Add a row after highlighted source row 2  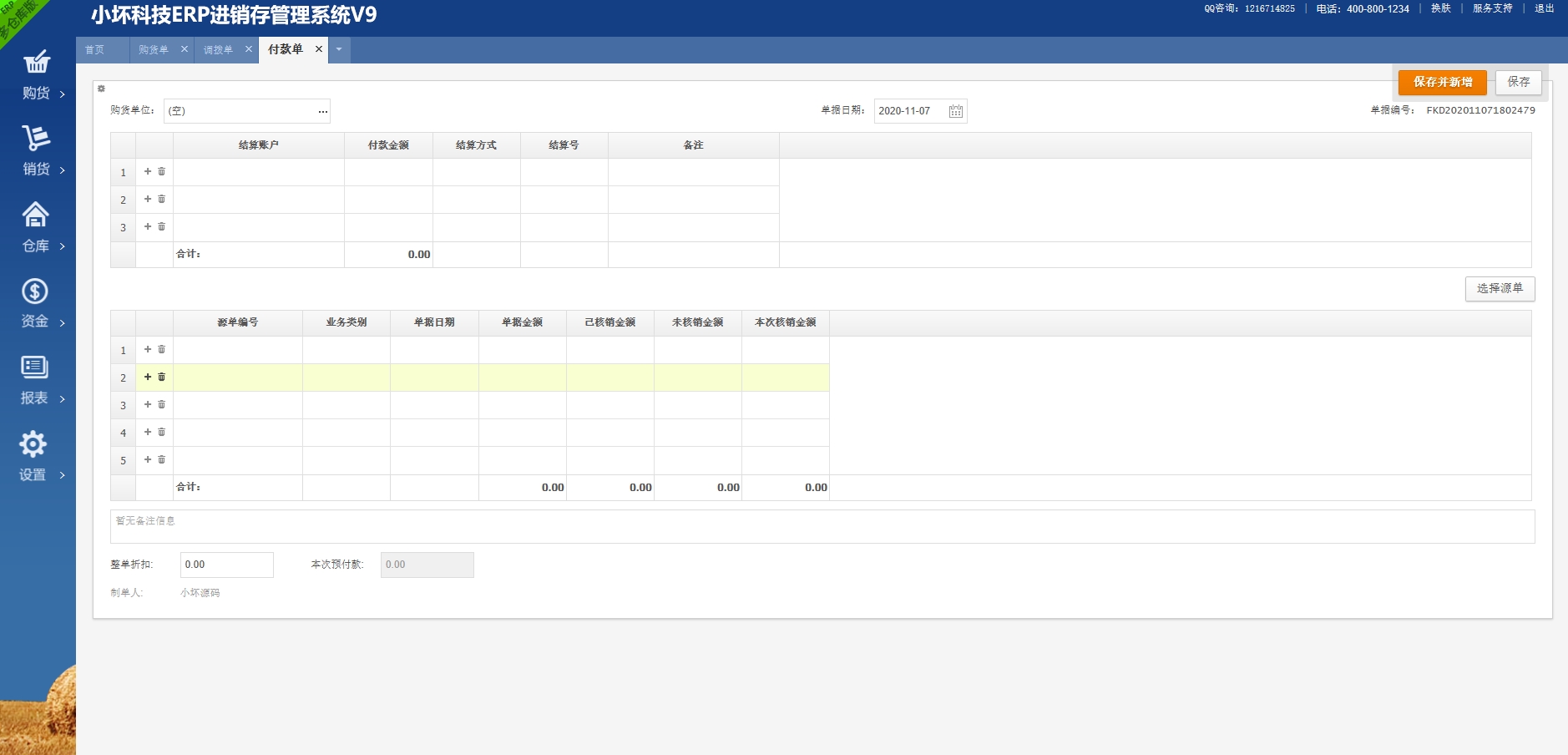148,377
